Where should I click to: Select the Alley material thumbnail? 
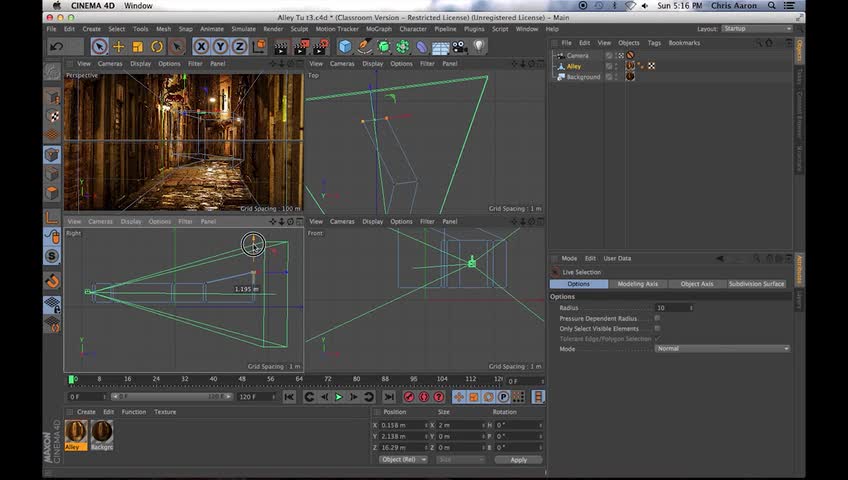point(76,431)
